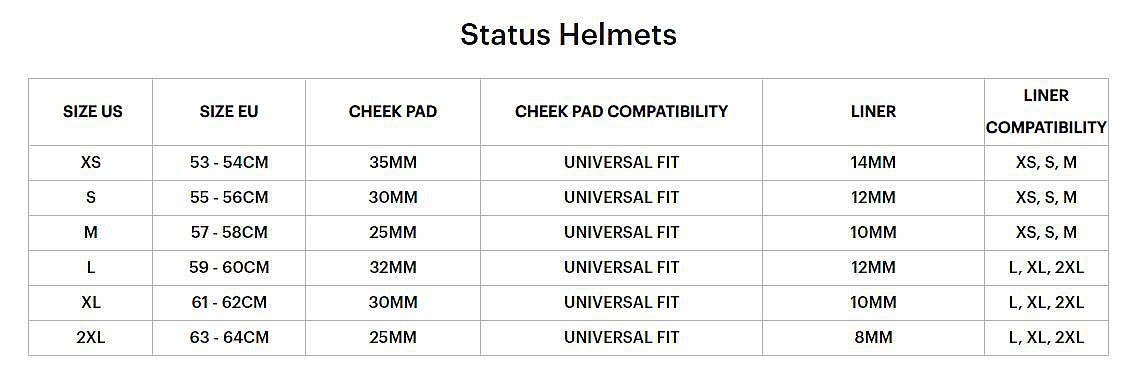Select the XS size row label

click(90, 163)
